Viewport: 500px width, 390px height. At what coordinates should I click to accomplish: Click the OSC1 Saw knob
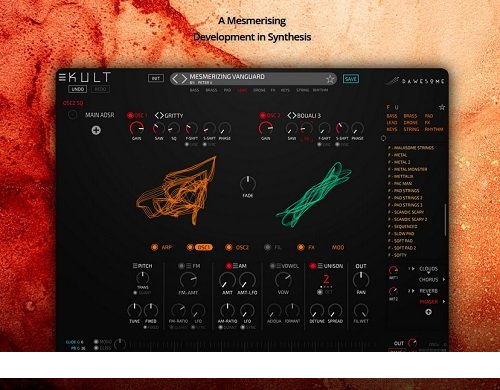[159, 129]
